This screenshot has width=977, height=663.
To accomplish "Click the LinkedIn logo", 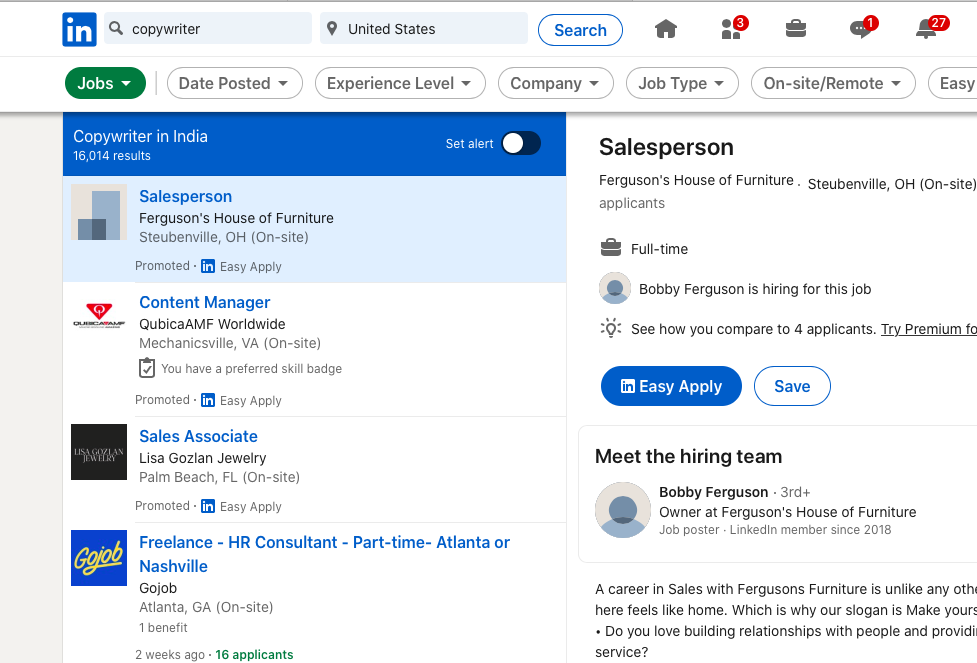I will click(x=79, y=29).
